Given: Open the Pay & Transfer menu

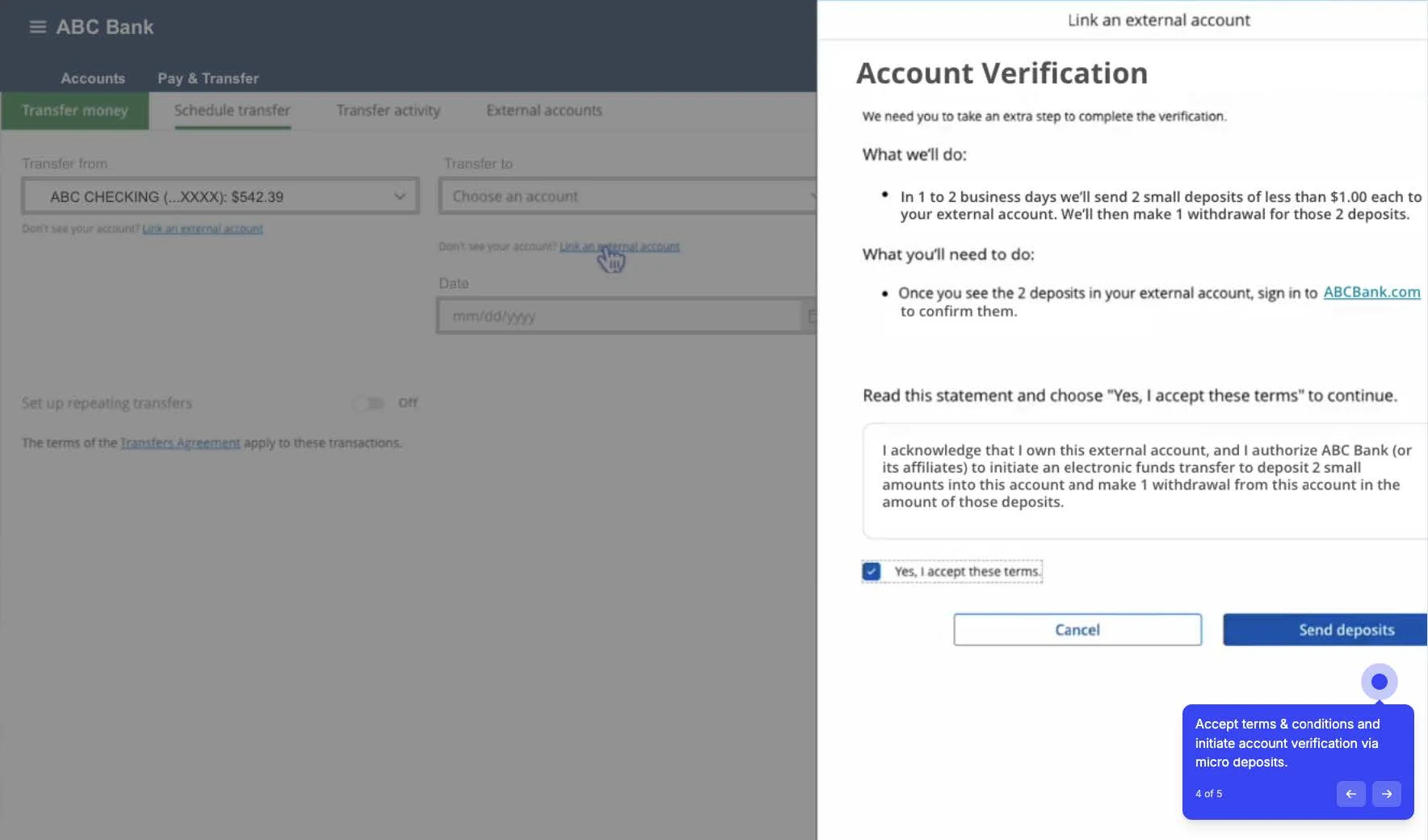Looking at the screenshot, I should pyautogui.click(x=208, y=78).
